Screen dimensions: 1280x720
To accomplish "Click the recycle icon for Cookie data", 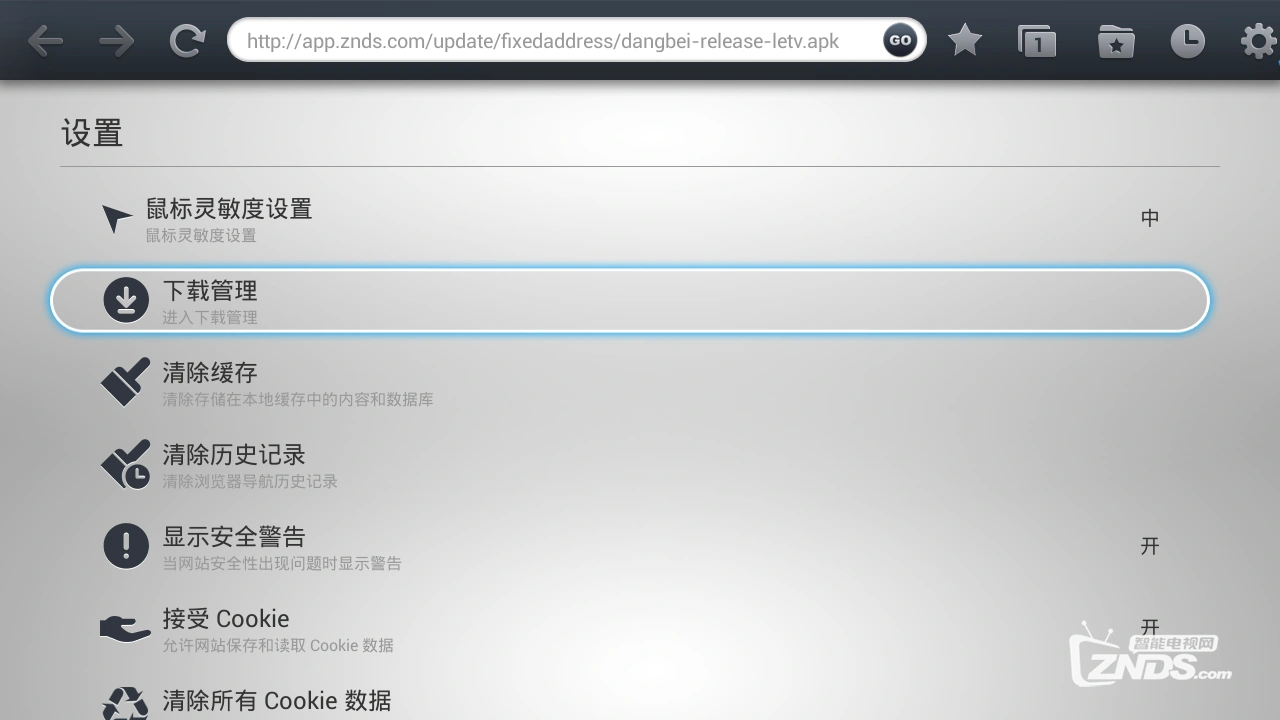I will (125, 704).
